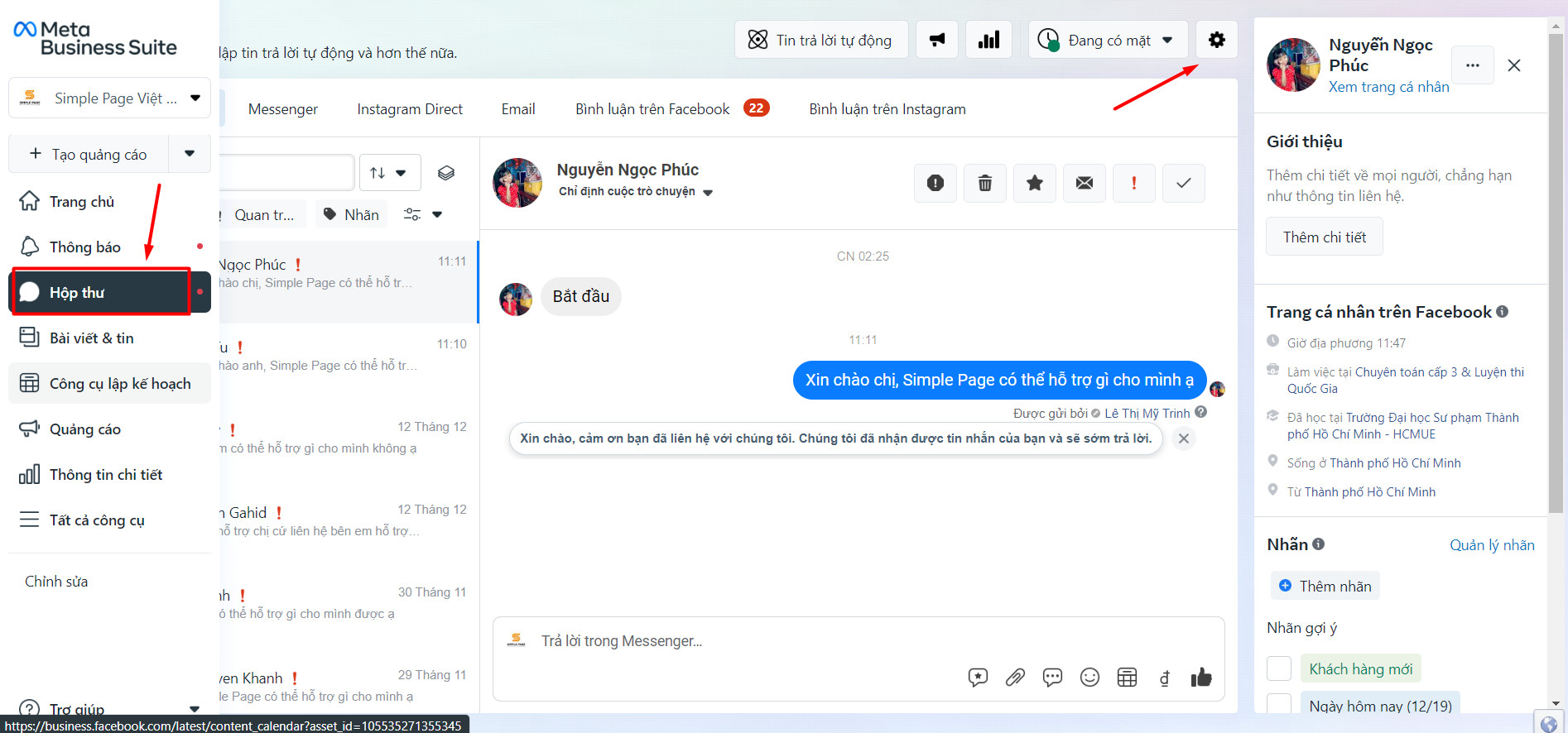Click the đồng currency payment icon

click(x=1164, y=678)
